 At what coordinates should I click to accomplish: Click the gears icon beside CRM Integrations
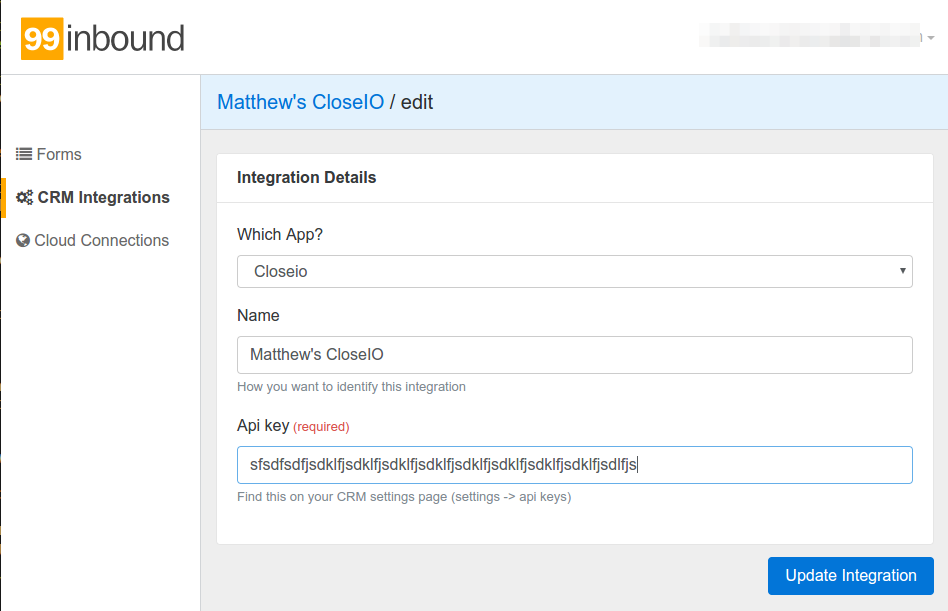click(25, 197)
